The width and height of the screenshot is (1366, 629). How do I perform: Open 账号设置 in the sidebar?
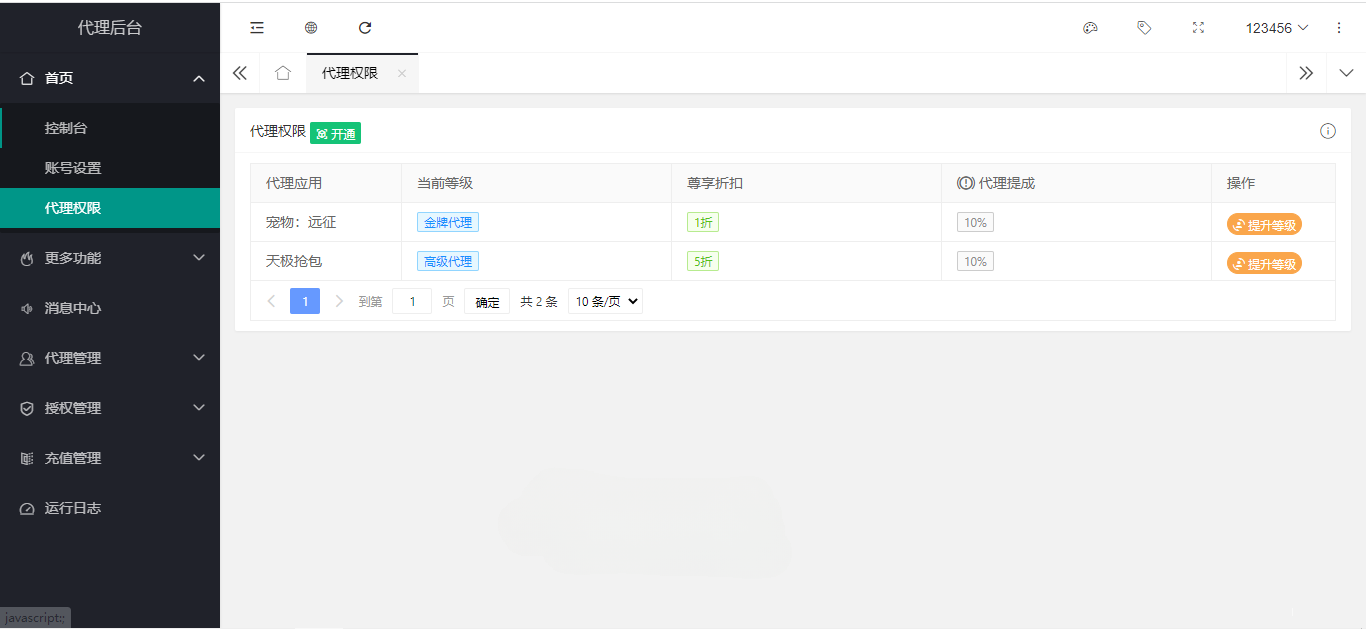click(x=73, y=168)
